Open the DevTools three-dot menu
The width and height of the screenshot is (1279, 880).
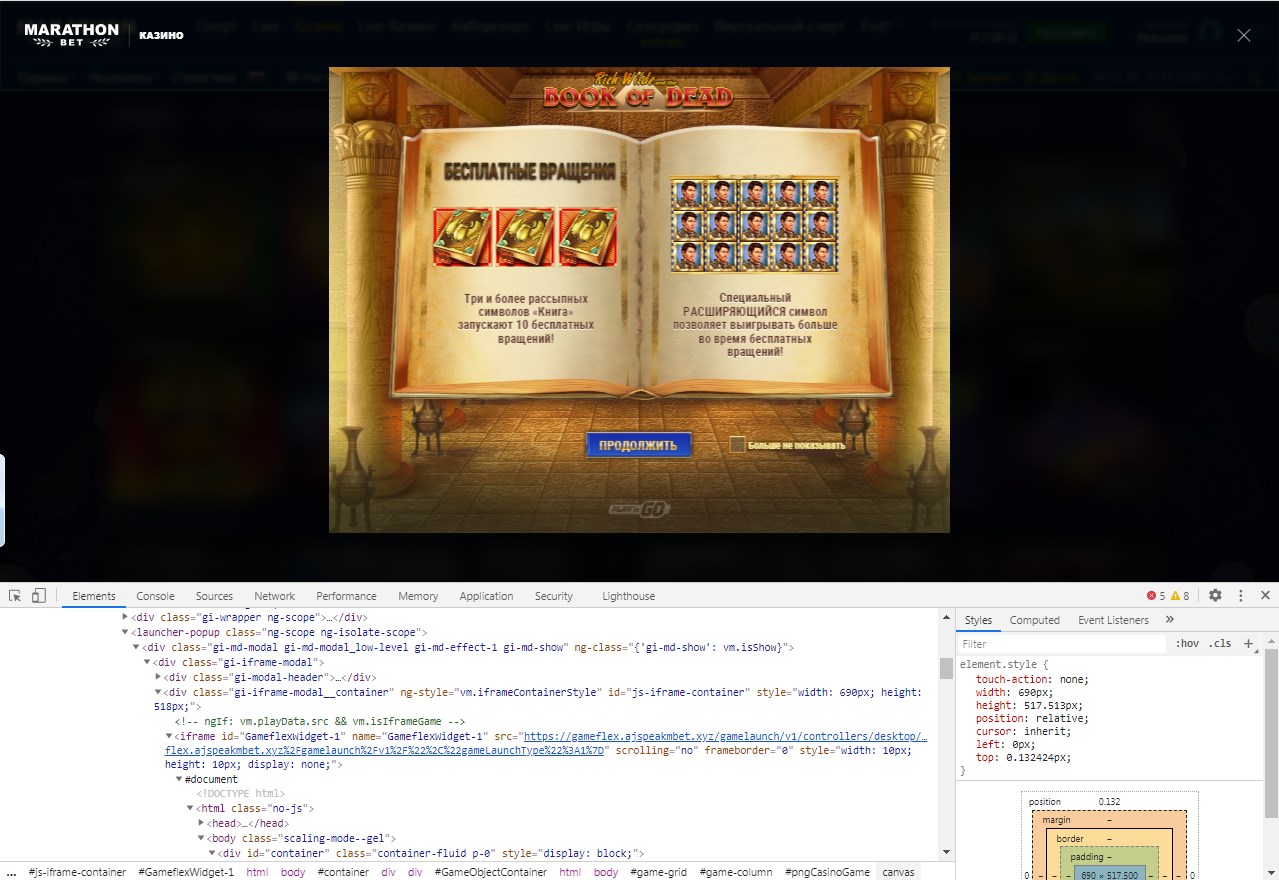click(1241, 595)
